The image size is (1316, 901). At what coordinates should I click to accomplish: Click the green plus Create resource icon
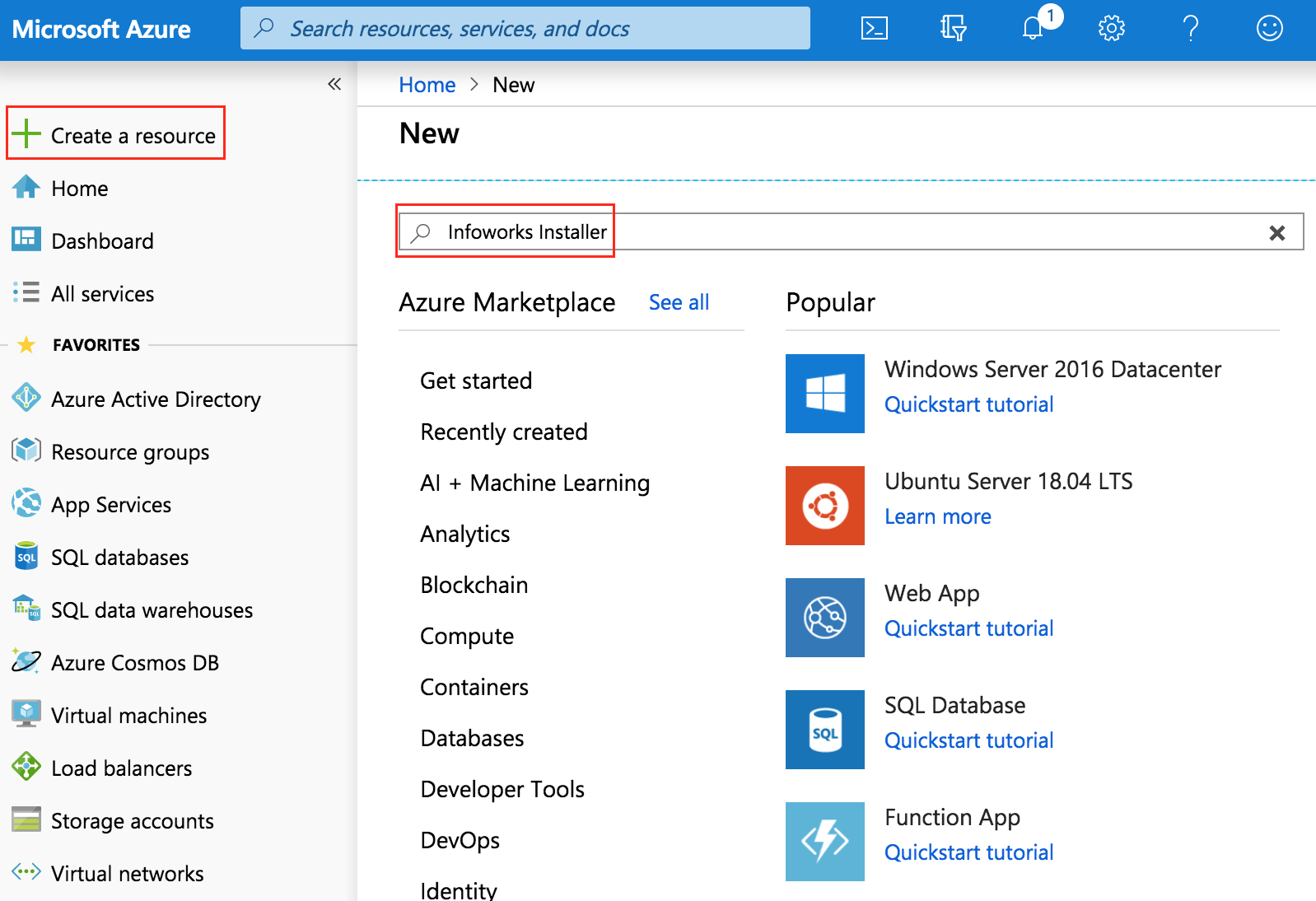click(26, 133)
